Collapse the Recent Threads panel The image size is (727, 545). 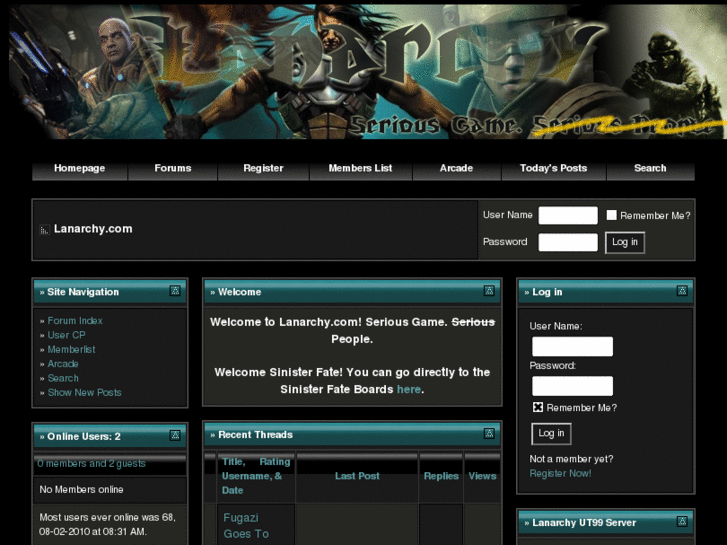point(489,434)
